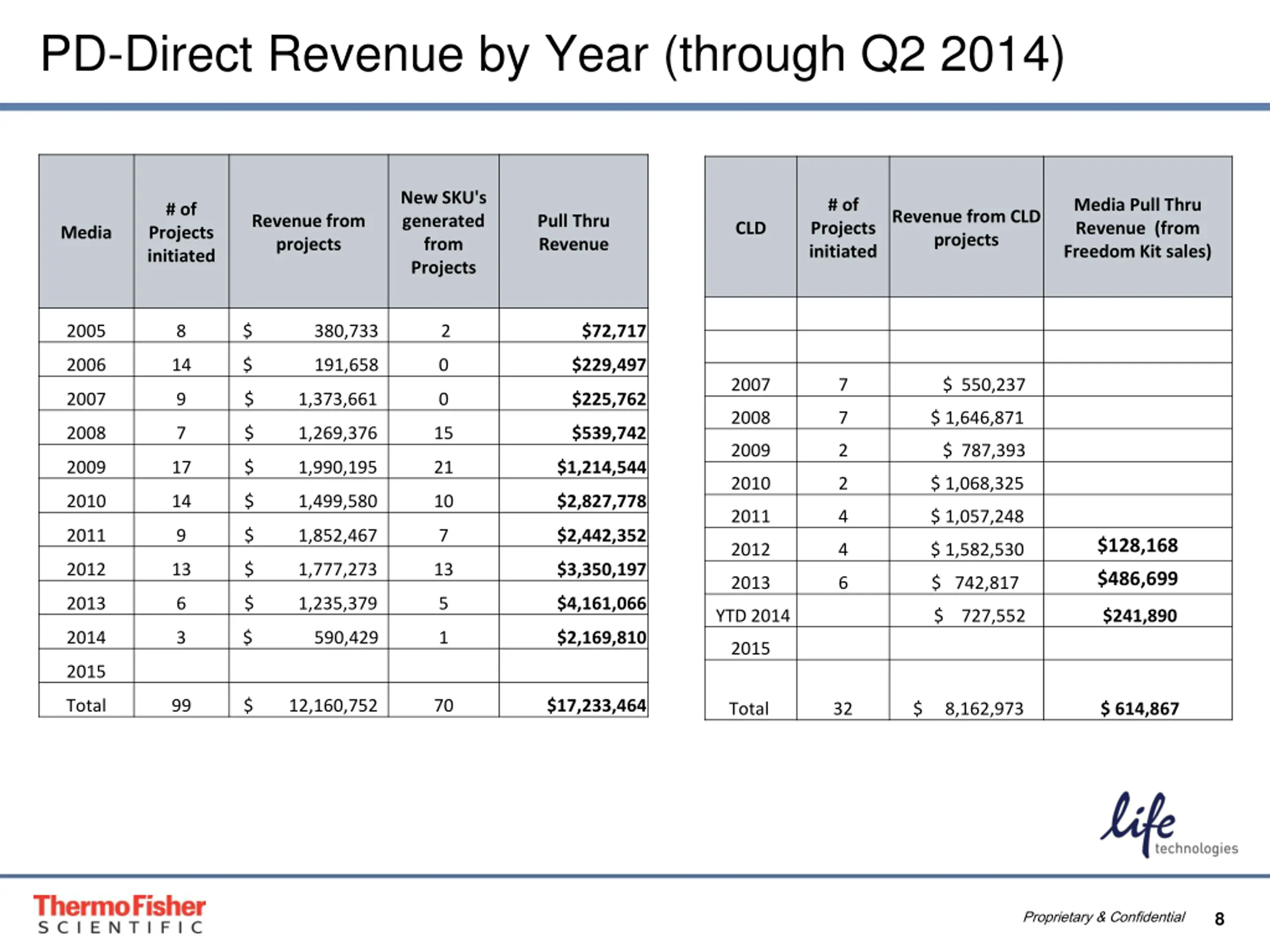This screenshot has height=952, width=1270.
Task: Click pull thru value $2,442,352
Action: pyautogui.click(x=602, y=535)
